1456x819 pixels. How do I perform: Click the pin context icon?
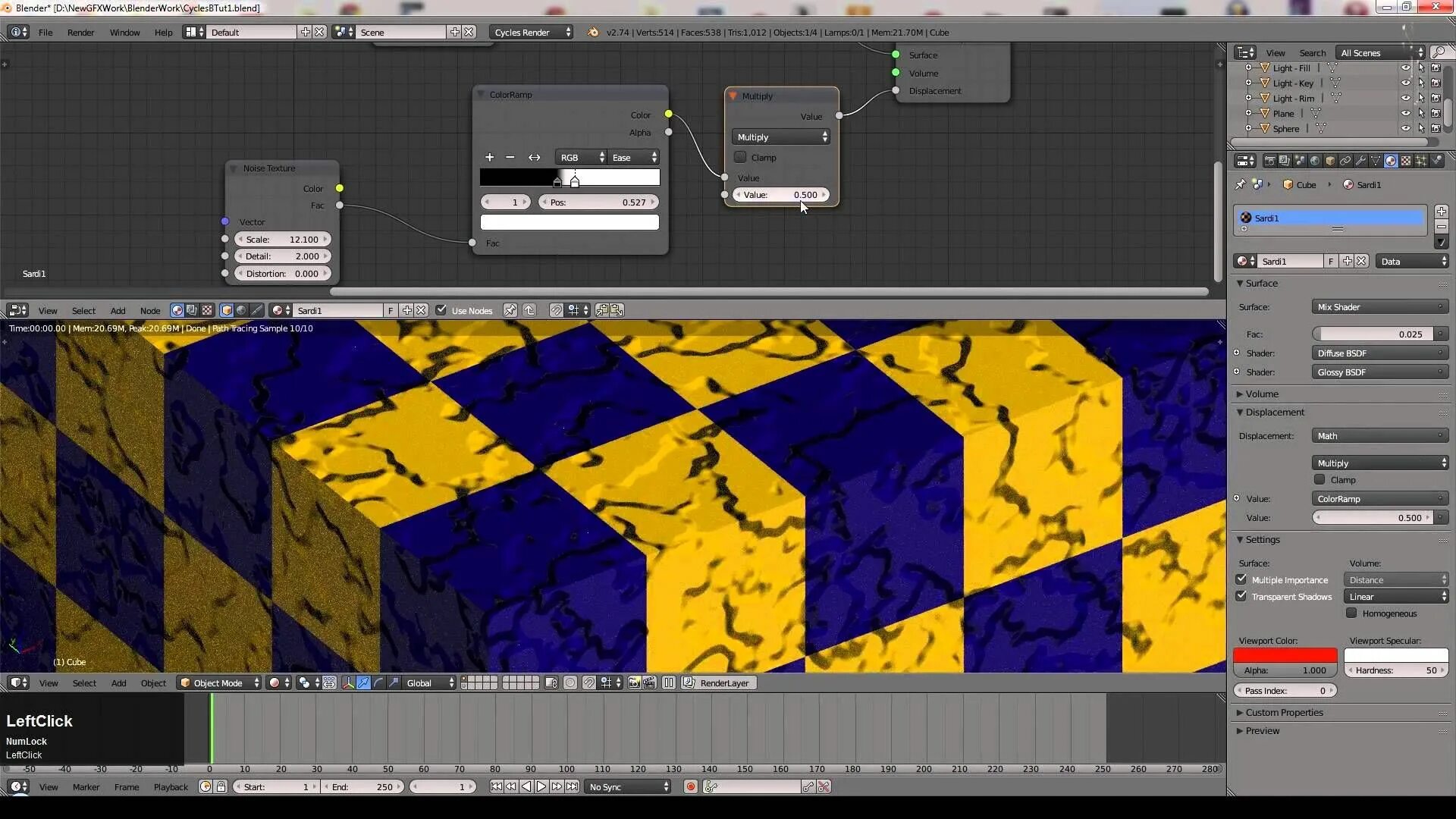click(x=1241, y=184)
